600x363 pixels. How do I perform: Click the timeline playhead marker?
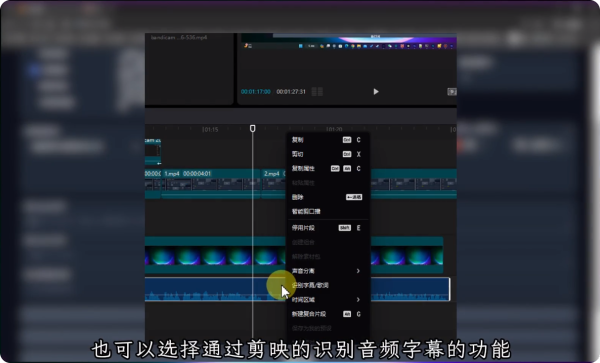pos(253,128)
